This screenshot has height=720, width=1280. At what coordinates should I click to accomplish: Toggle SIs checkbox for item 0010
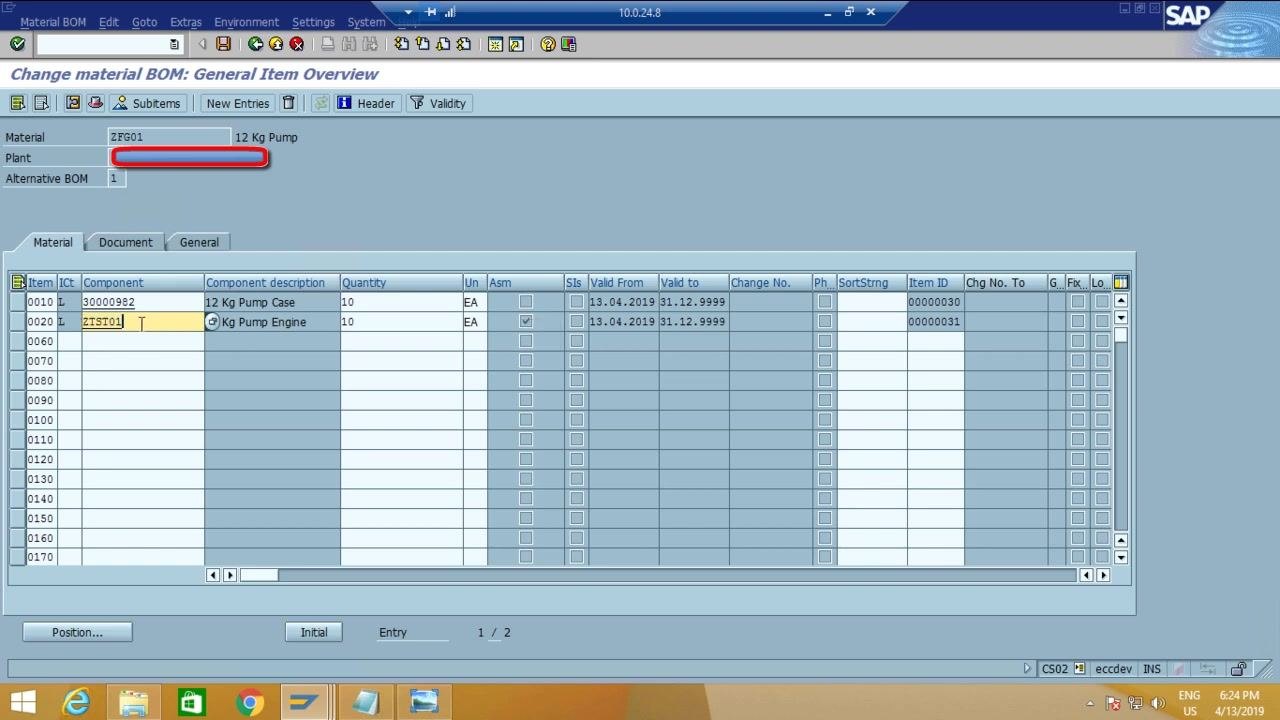point(576,302)
